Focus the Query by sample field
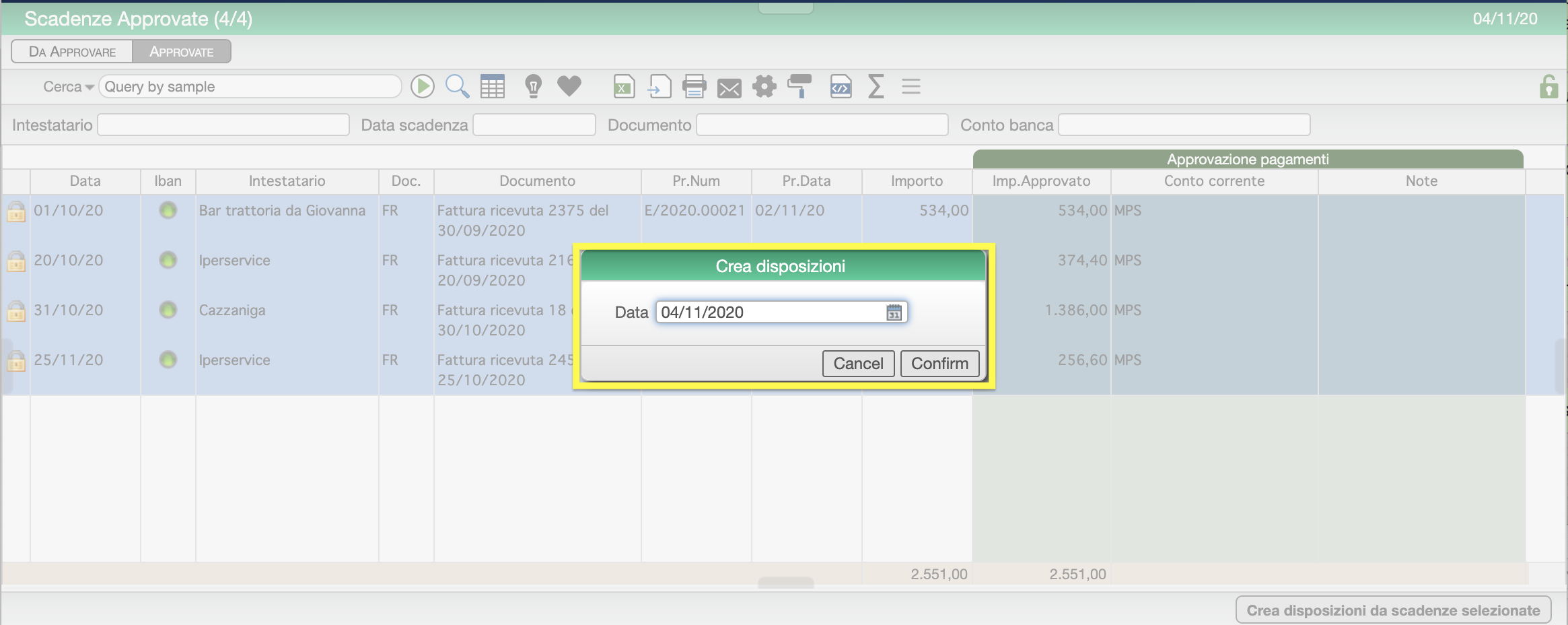This screenshot has height=625, width=1568. click(x=250, y=87)
